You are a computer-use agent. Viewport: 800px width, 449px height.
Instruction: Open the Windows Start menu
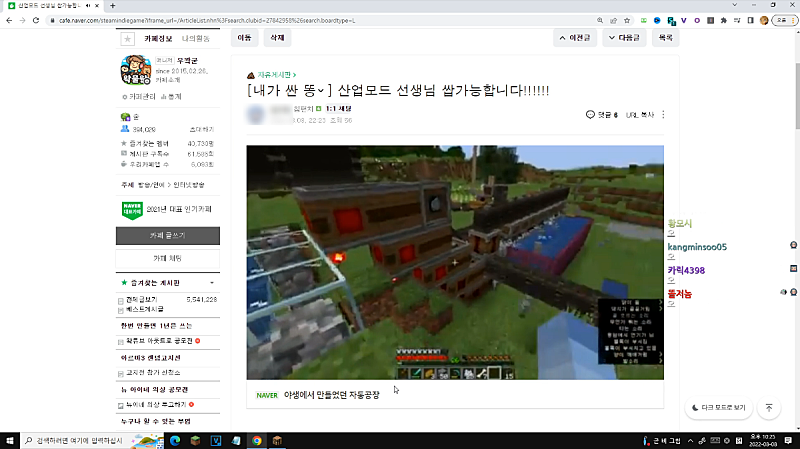pyautogui.click(x=10, y=441)
